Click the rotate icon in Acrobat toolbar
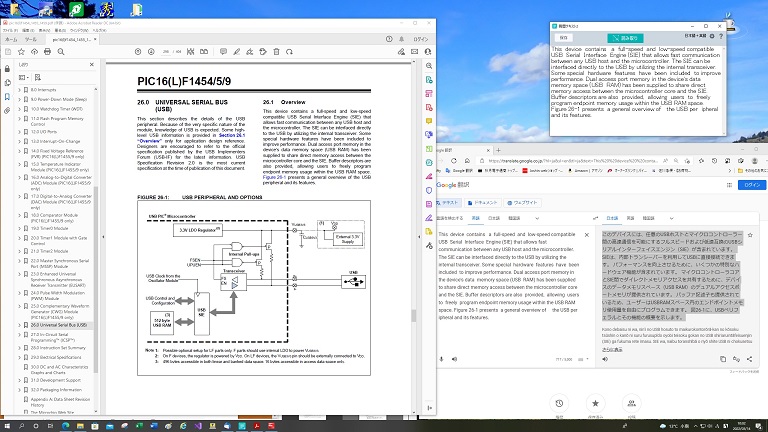This screenshot has width=768, height=432. pyautogui.click(x=289, y=51)
